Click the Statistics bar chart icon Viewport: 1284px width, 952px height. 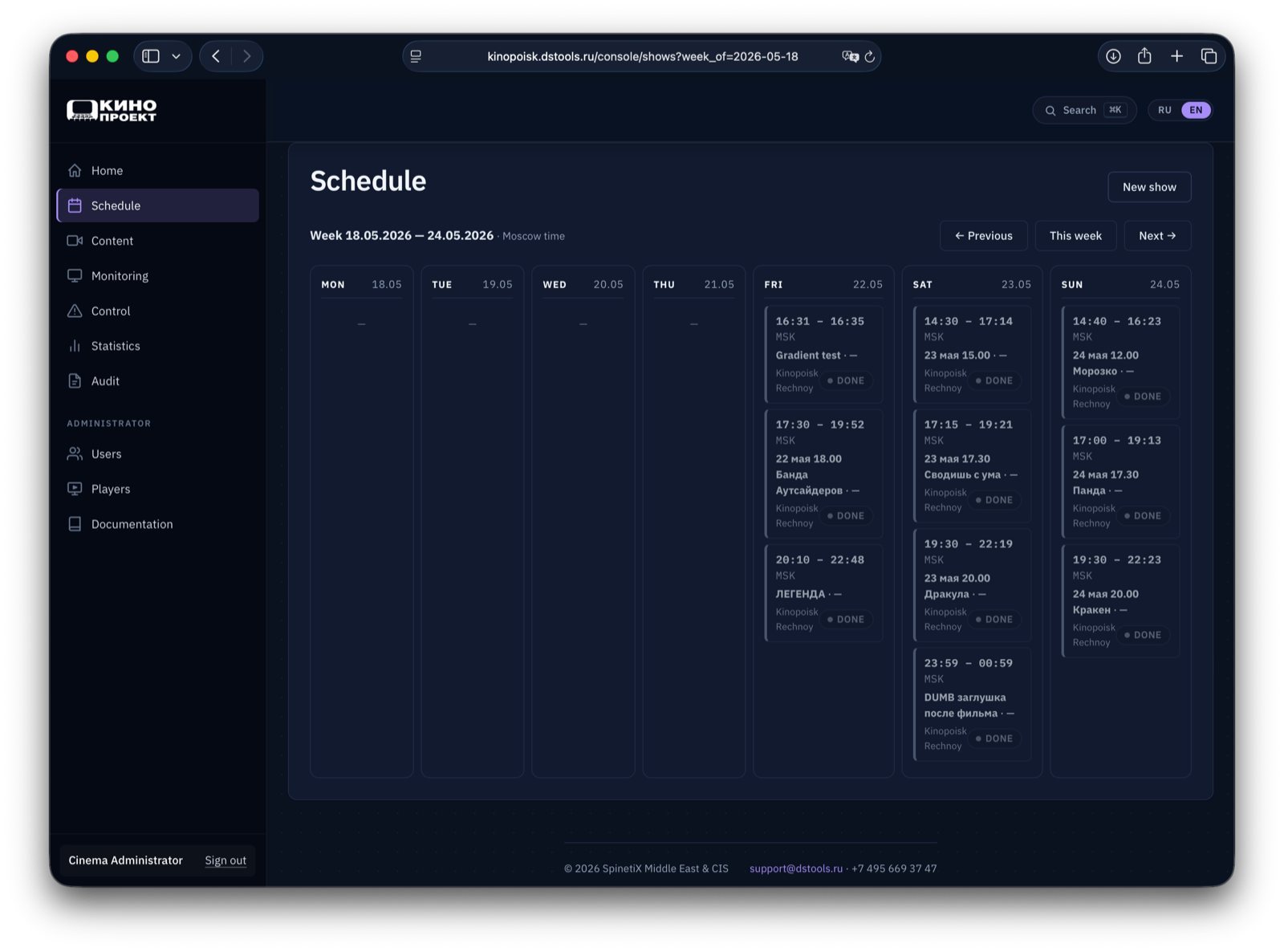(x=75, y=346)
